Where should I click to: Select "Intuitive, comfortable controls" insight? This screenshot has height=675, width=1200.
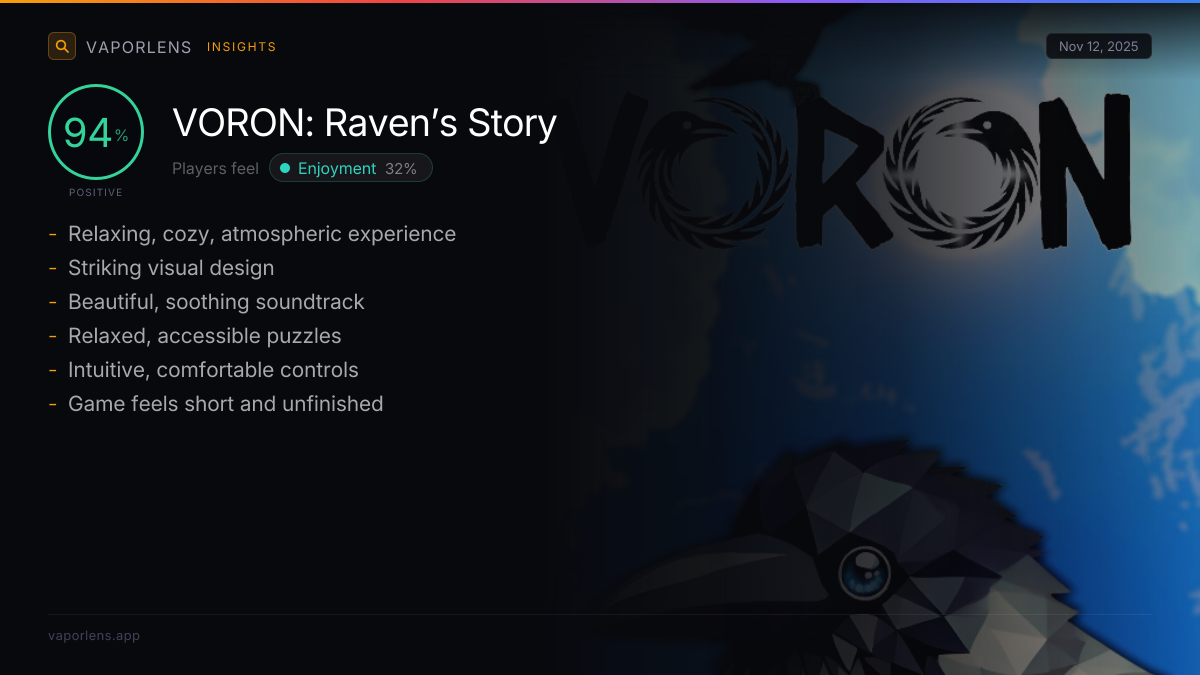pyautogui.click(x=213, y=370)
